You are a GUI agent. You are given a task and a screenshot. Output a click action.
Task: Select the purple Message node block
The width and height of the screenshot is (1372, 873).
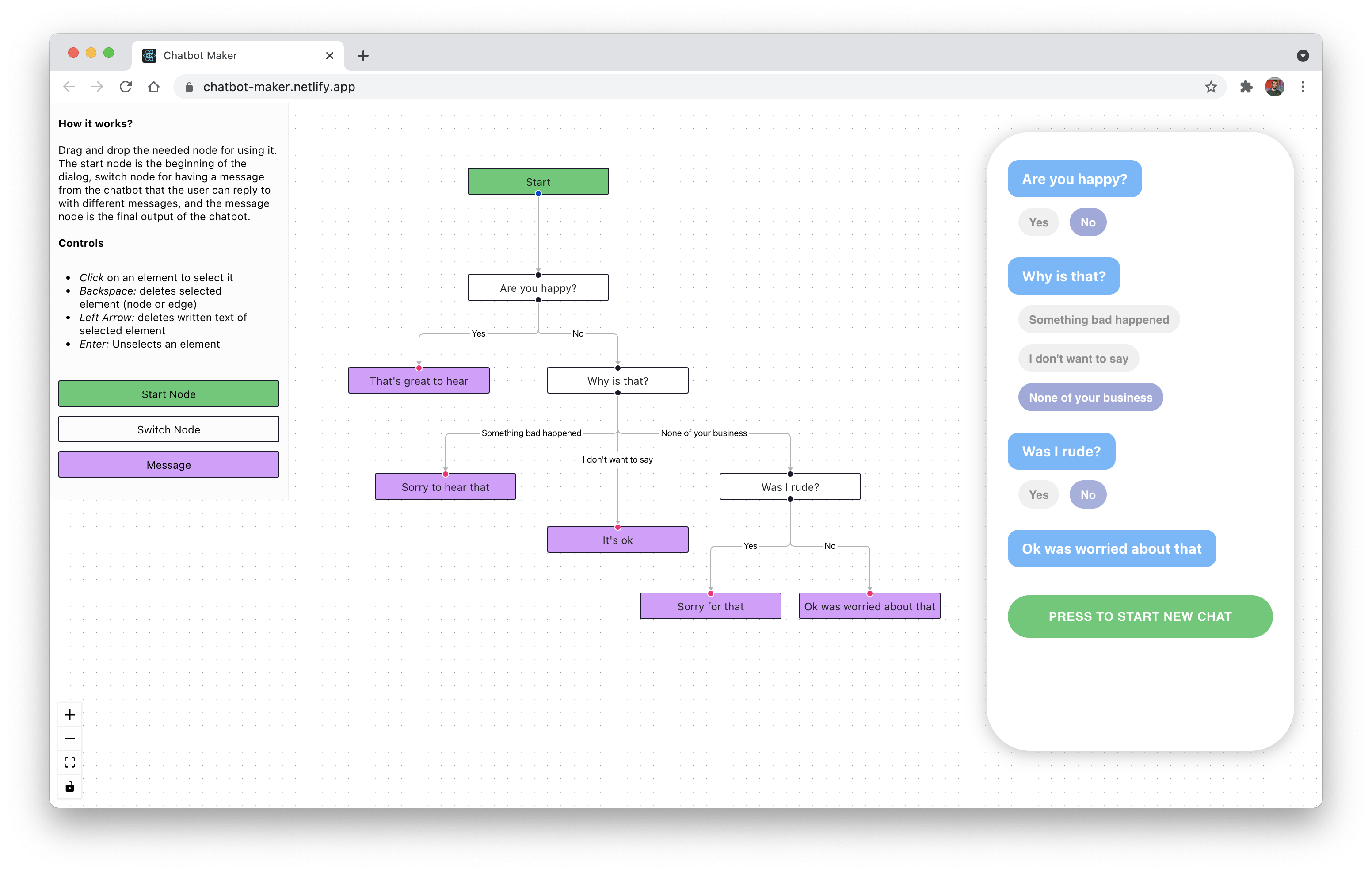point(169,465)
